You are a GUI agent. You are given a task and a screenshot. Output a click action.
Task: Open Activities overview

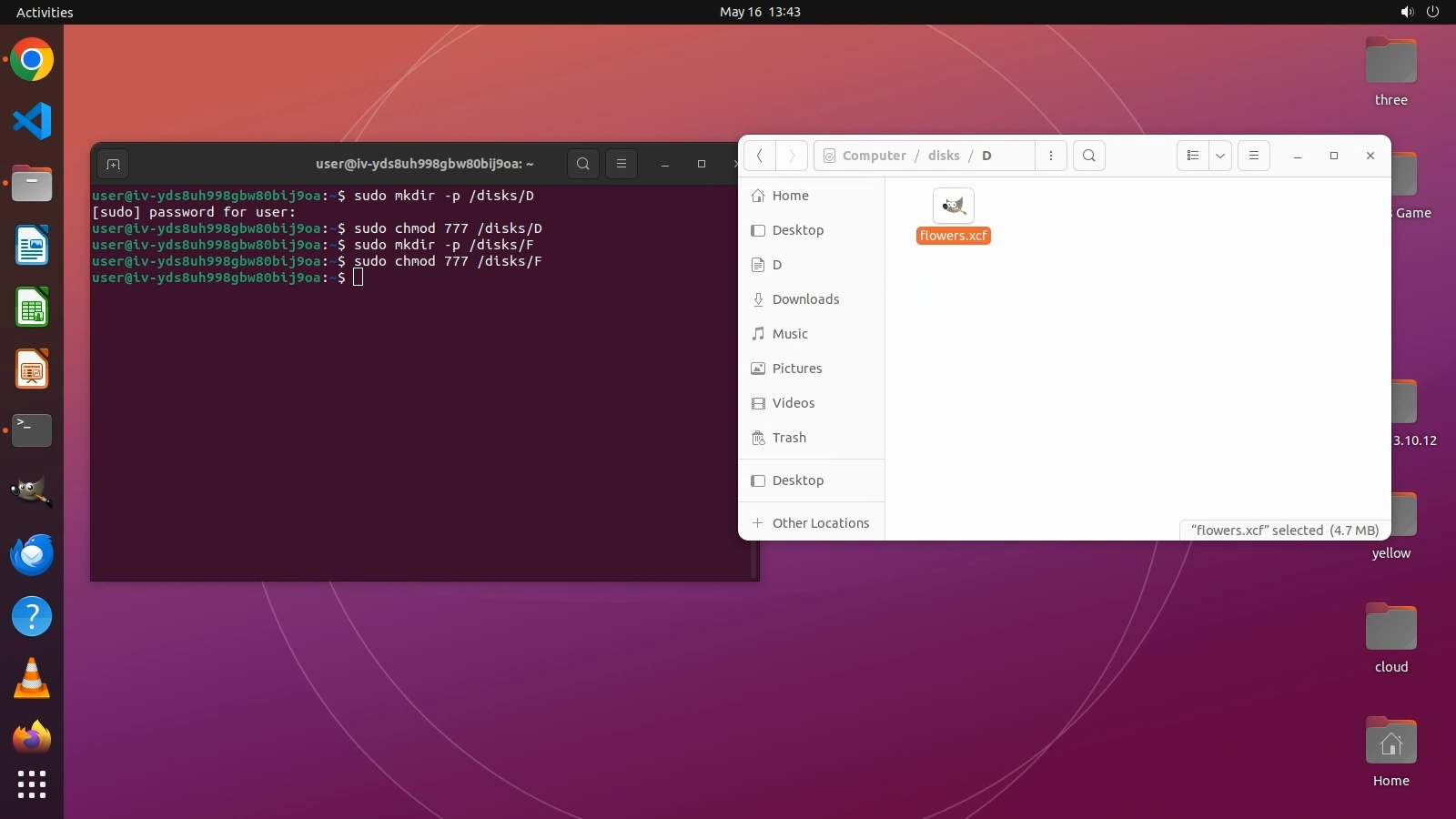tap(45, 12)
